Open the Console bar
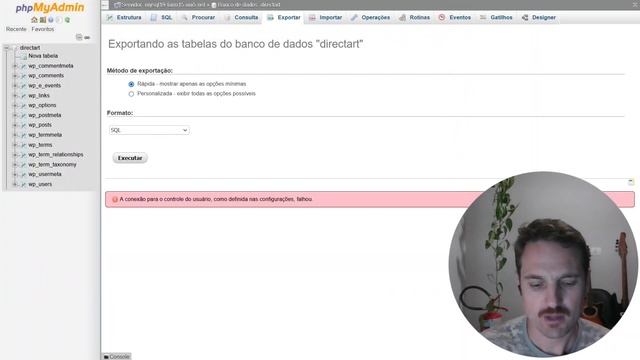This screenshot has height=360, width=640. pos(117,356)
